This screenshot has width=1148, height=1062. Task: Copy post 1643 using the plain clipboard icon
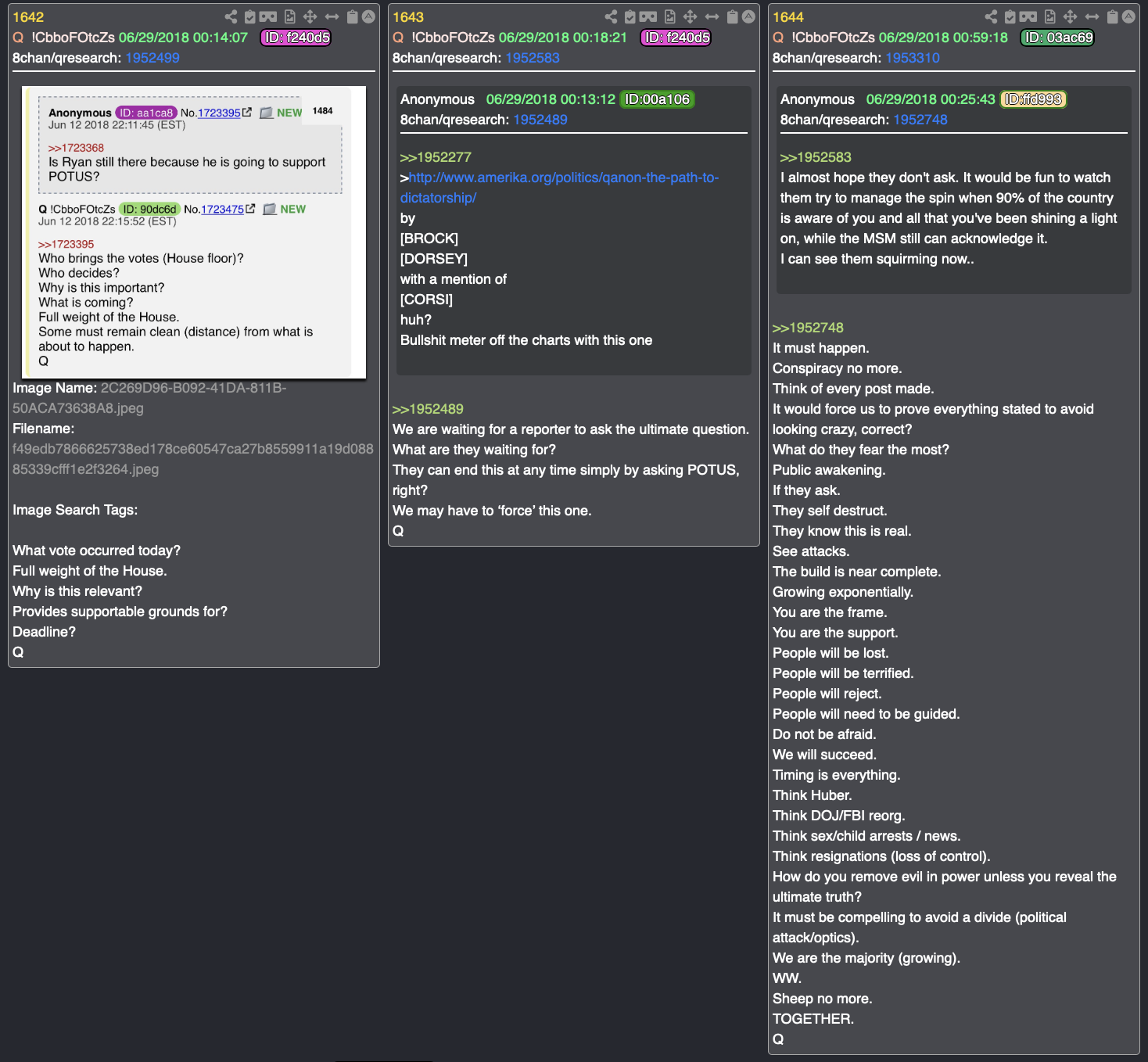point(732,16)
